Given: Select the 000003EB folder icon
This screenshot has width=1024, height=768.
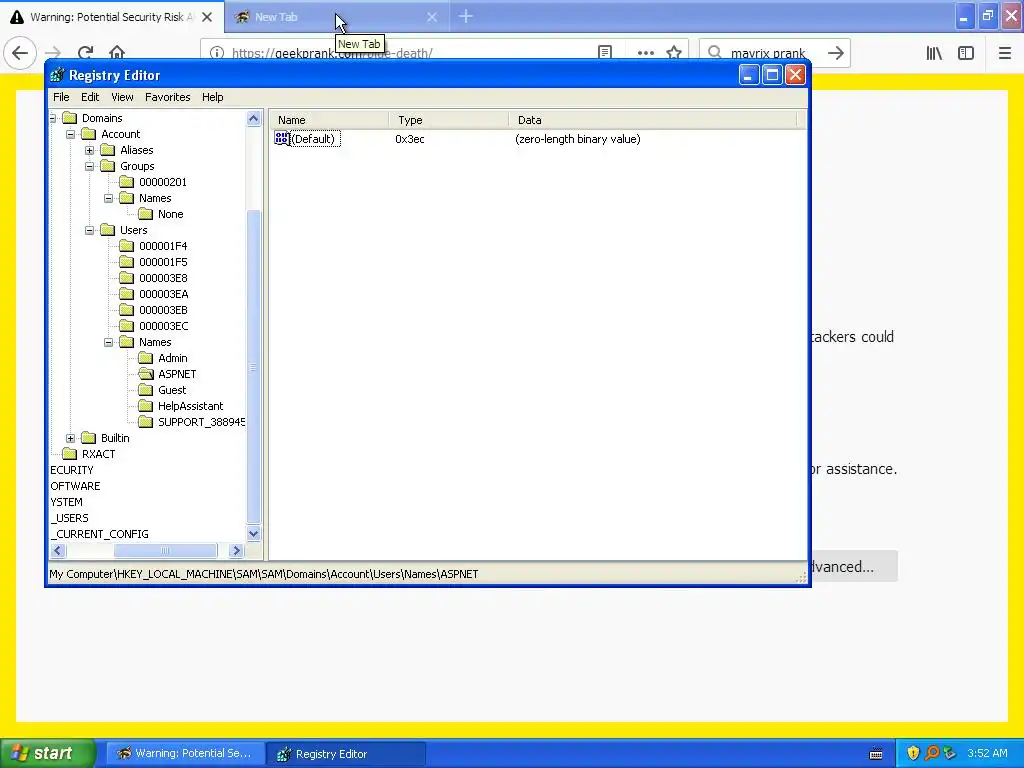Looking at the screenshot, I should 126,310.
